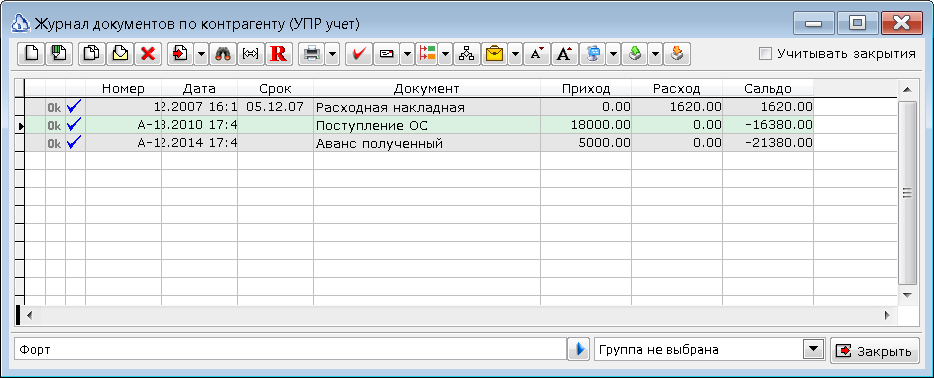Print using the printer icon
Viewport: 934px width, 378px height.
(x=312, y=54)
